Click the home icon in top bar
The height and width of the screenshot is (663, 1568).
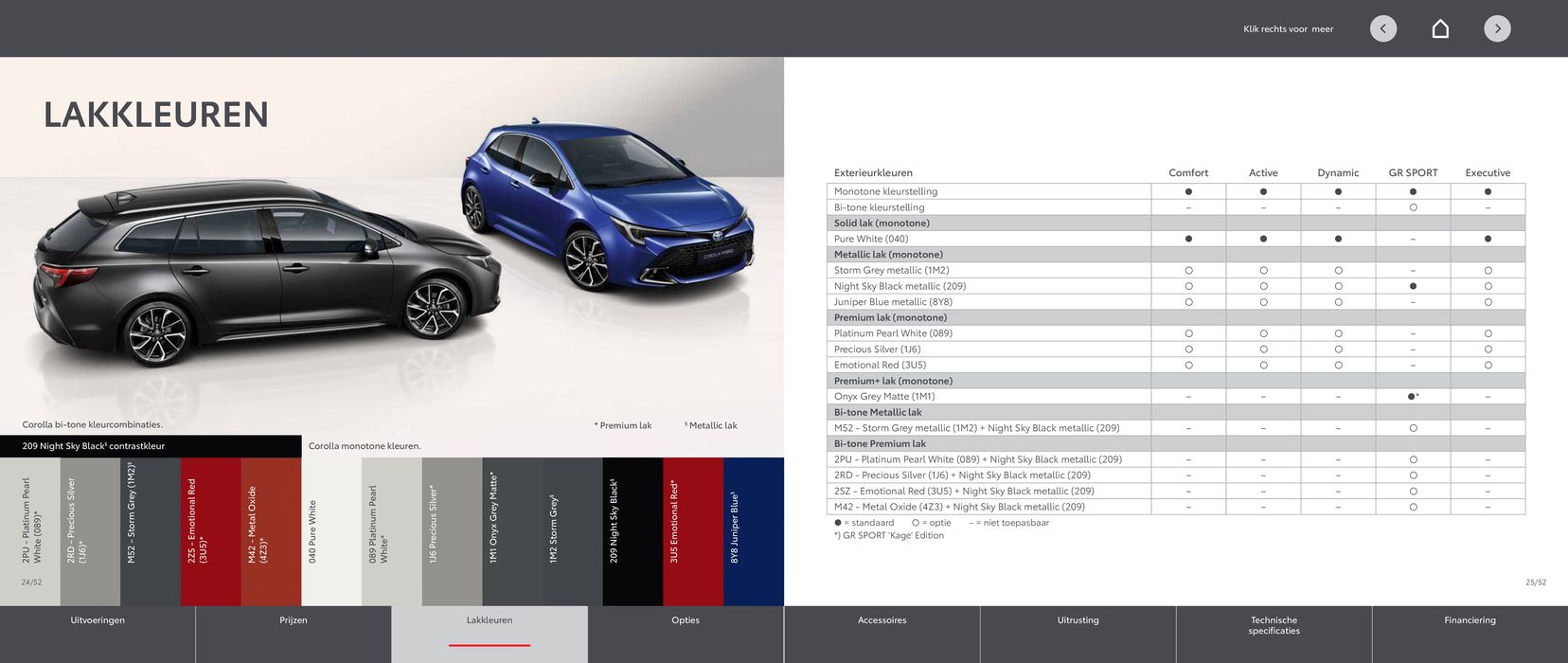coord(1440,28)
